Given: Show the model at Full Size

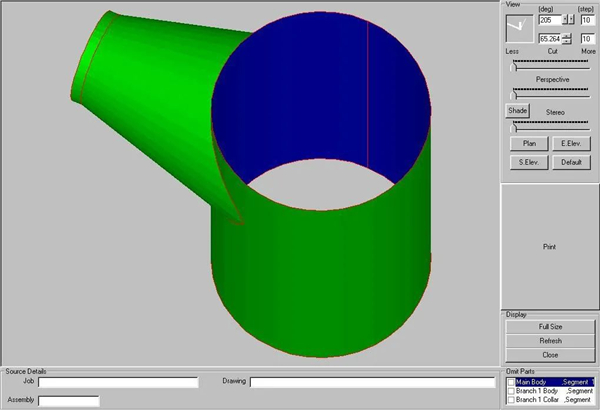Looking at the screenshot, I should pos(549,327).
